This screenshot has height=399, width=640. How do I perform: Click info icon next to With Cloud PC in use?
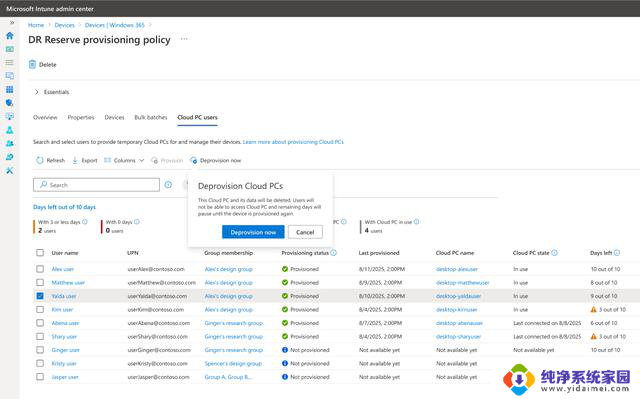point(416,222)
